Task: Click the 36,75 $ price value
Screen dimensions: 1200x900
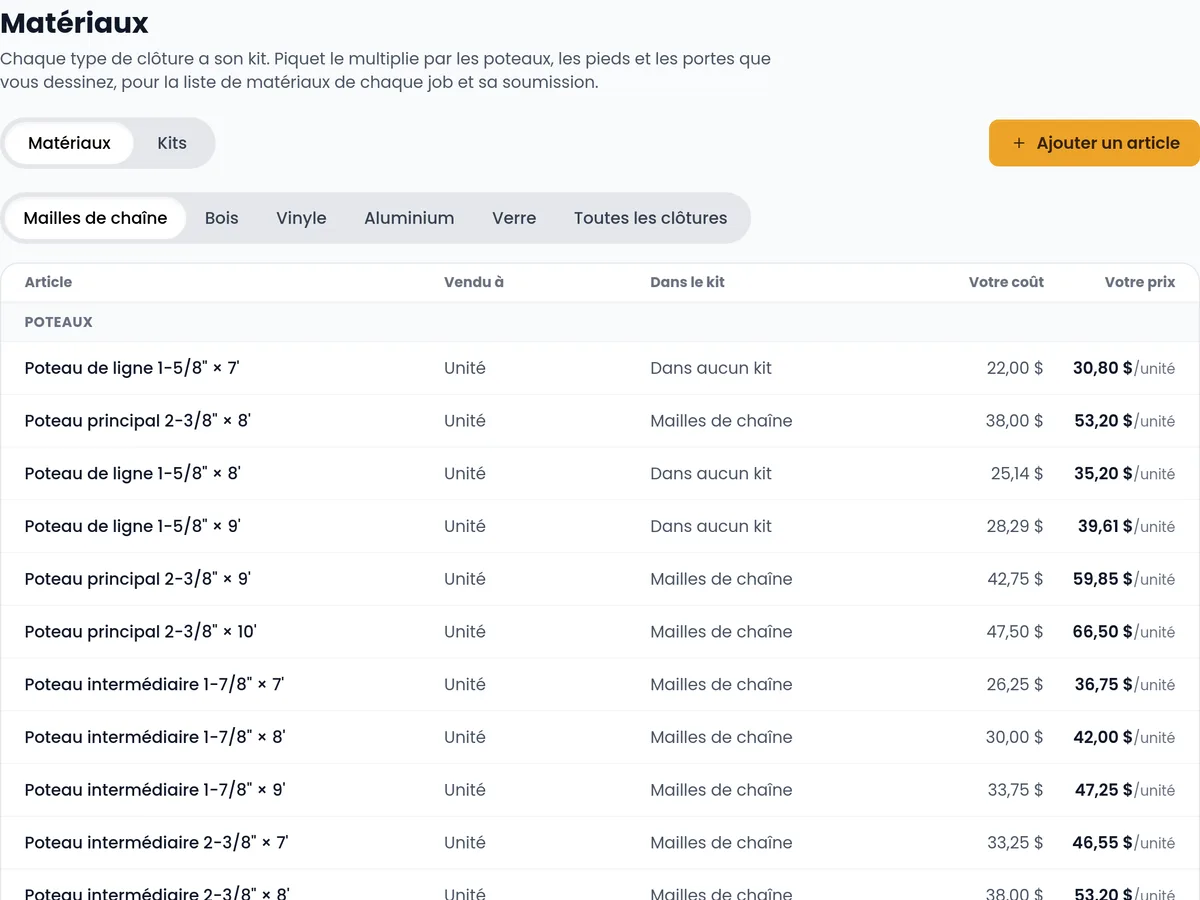Action: (x=1104, y=685)
